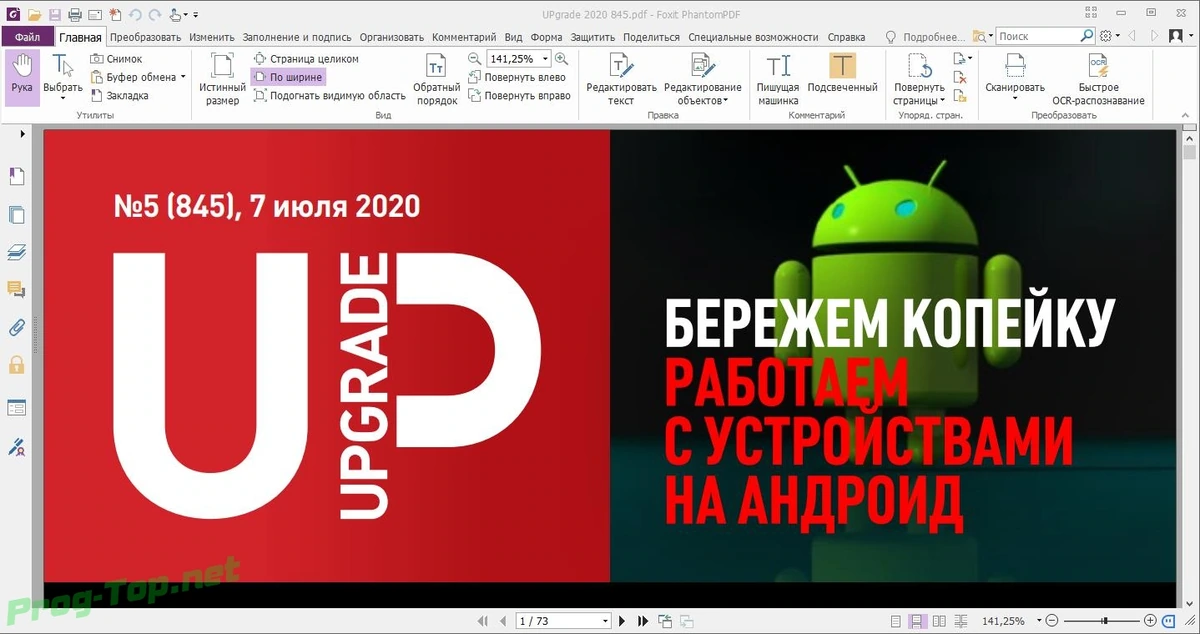Rotate view left (Повернуть влево)

[x=517, y=77]
